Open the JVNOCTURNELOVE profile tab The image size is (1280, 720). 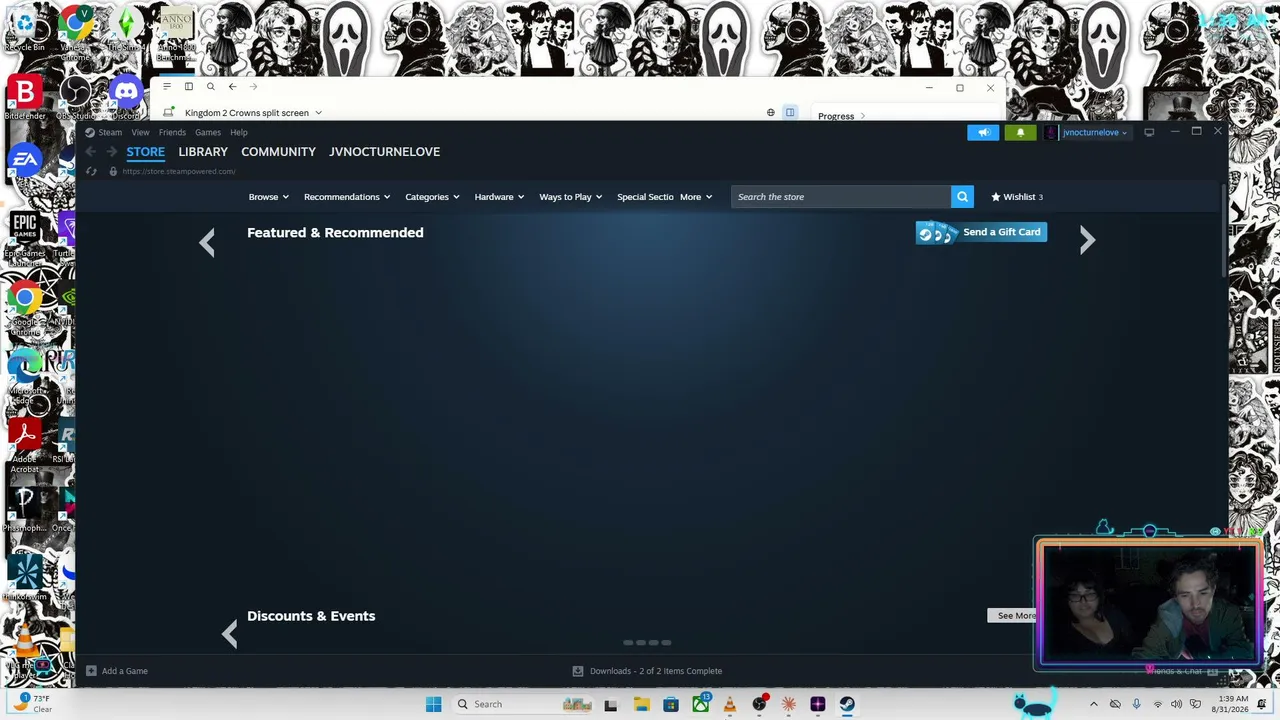point(385,152)
